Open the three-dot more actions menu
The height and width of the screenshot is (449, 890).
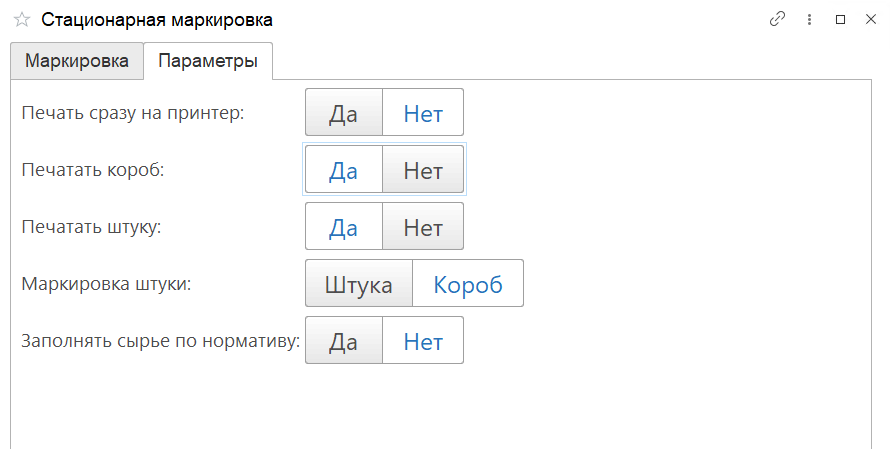(x=808, y=19)
